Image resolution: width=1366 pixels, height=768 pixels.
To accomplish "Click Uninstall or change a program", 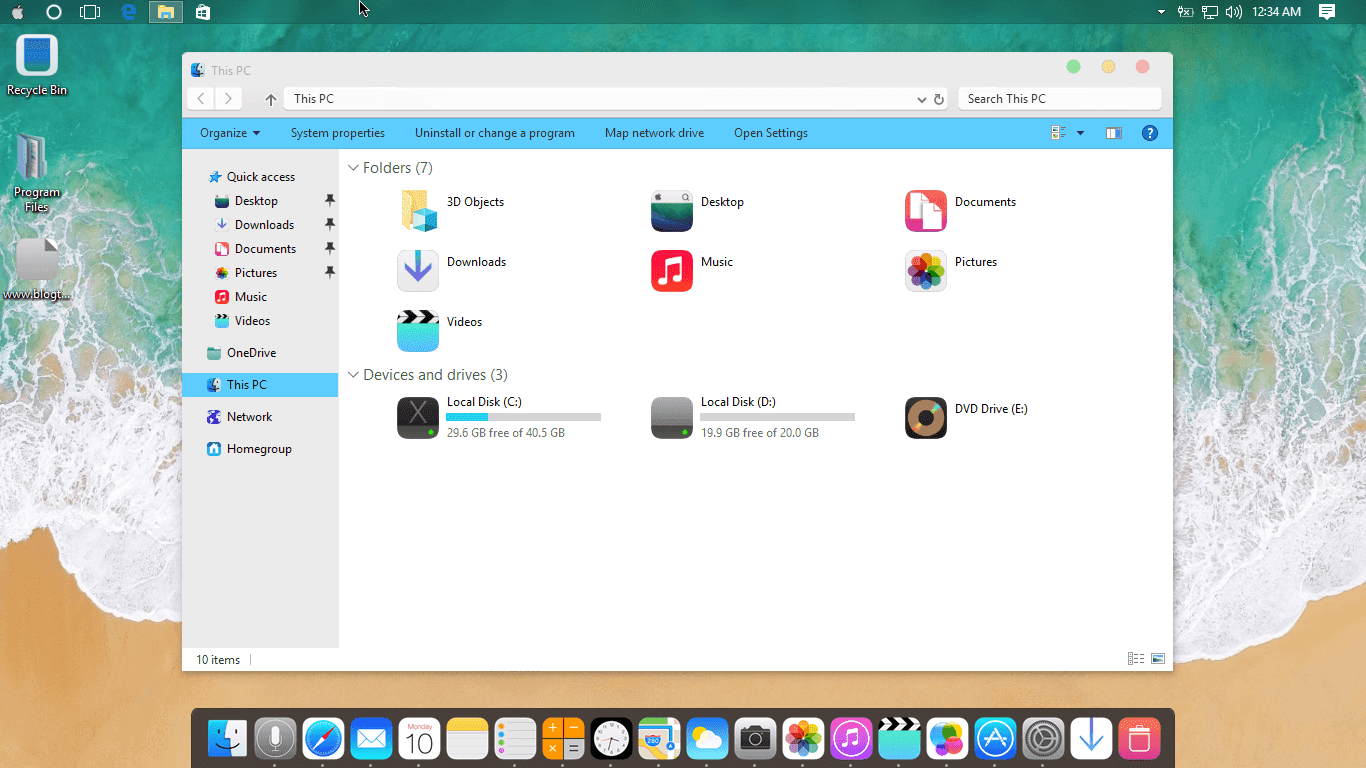I will [x=495, y=133].
